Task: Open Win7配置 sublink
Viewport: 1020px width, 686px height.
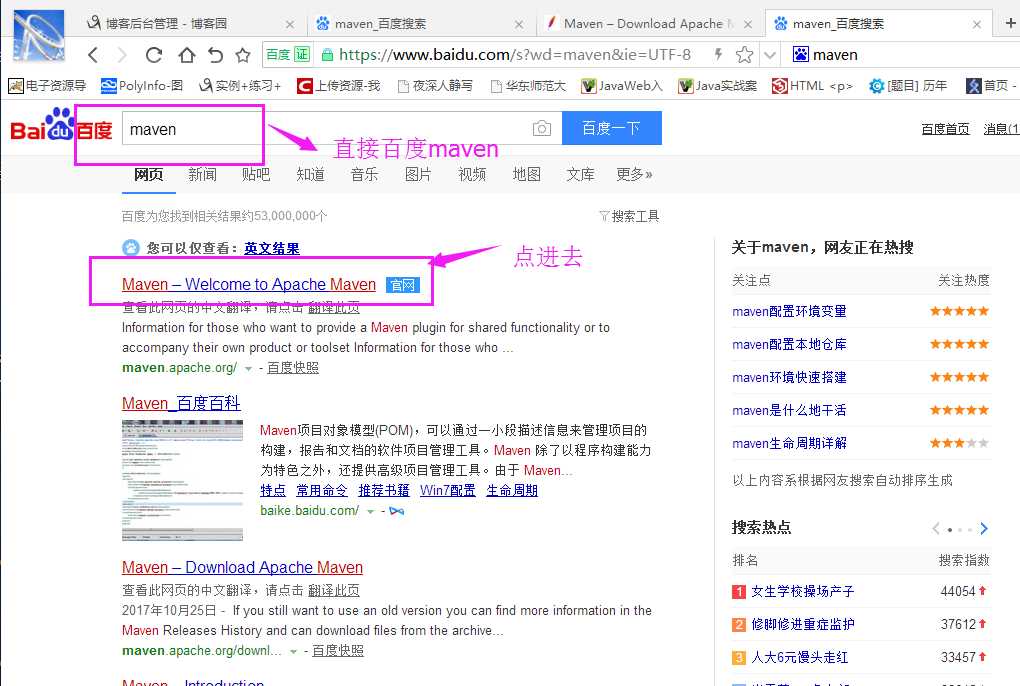Action: pos(448,490)
